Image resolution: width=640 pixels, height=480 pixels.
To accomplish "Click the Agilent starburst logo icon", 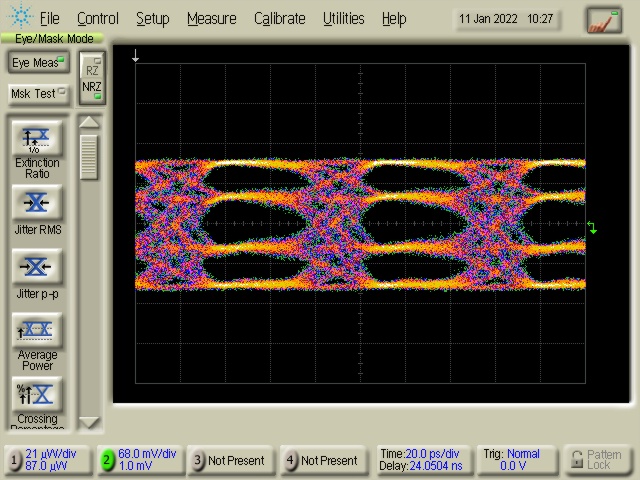I will (19, 18).
